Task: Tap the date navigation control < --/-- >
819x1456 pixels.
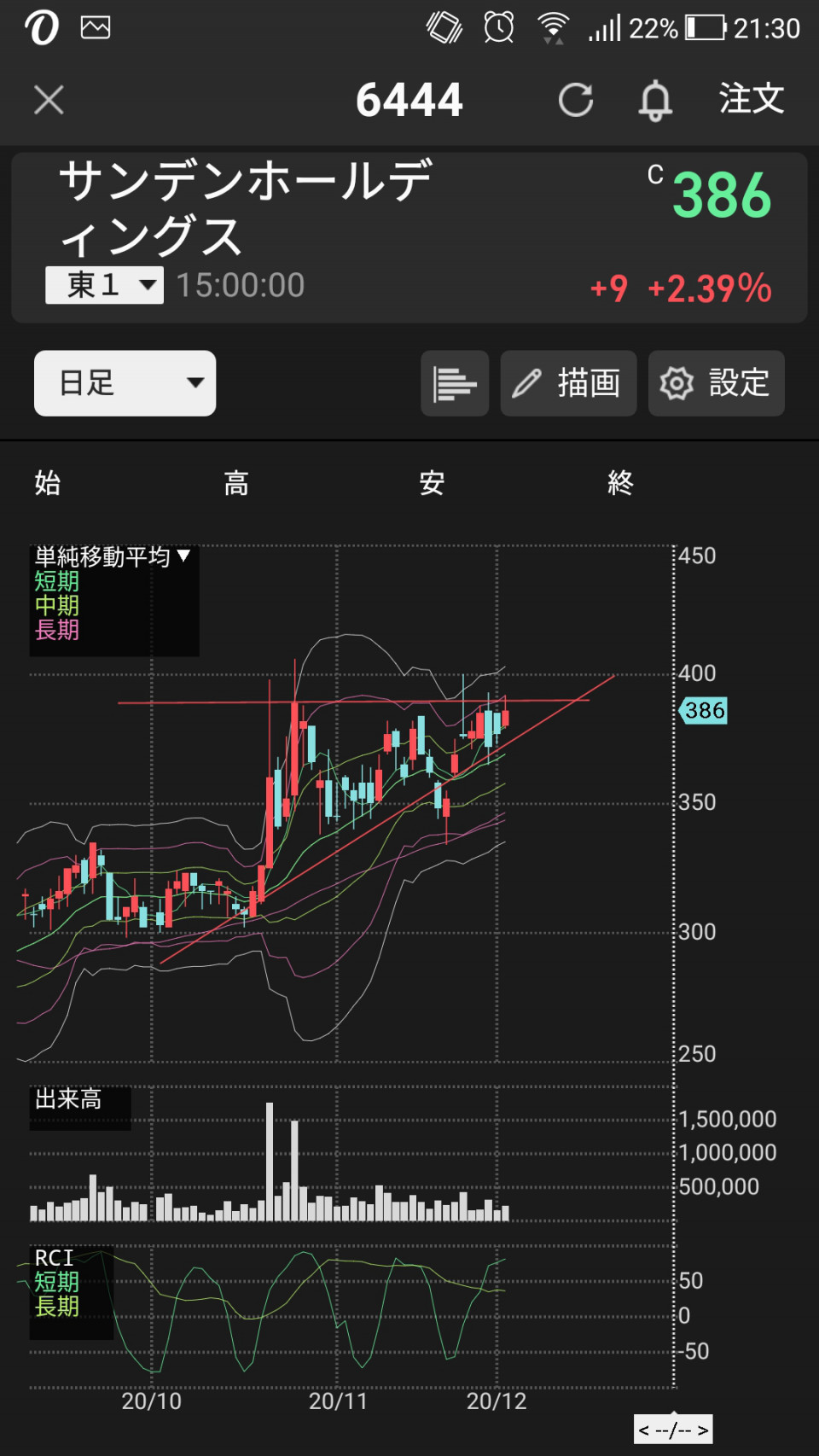Action: 673,1429
